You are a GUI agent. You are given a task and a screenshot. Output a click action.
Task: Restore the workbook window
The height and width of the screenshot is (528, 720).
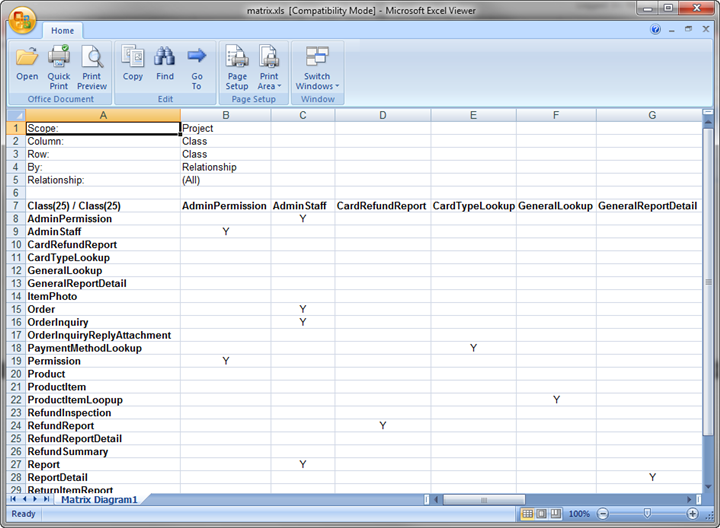pos(688,29)
